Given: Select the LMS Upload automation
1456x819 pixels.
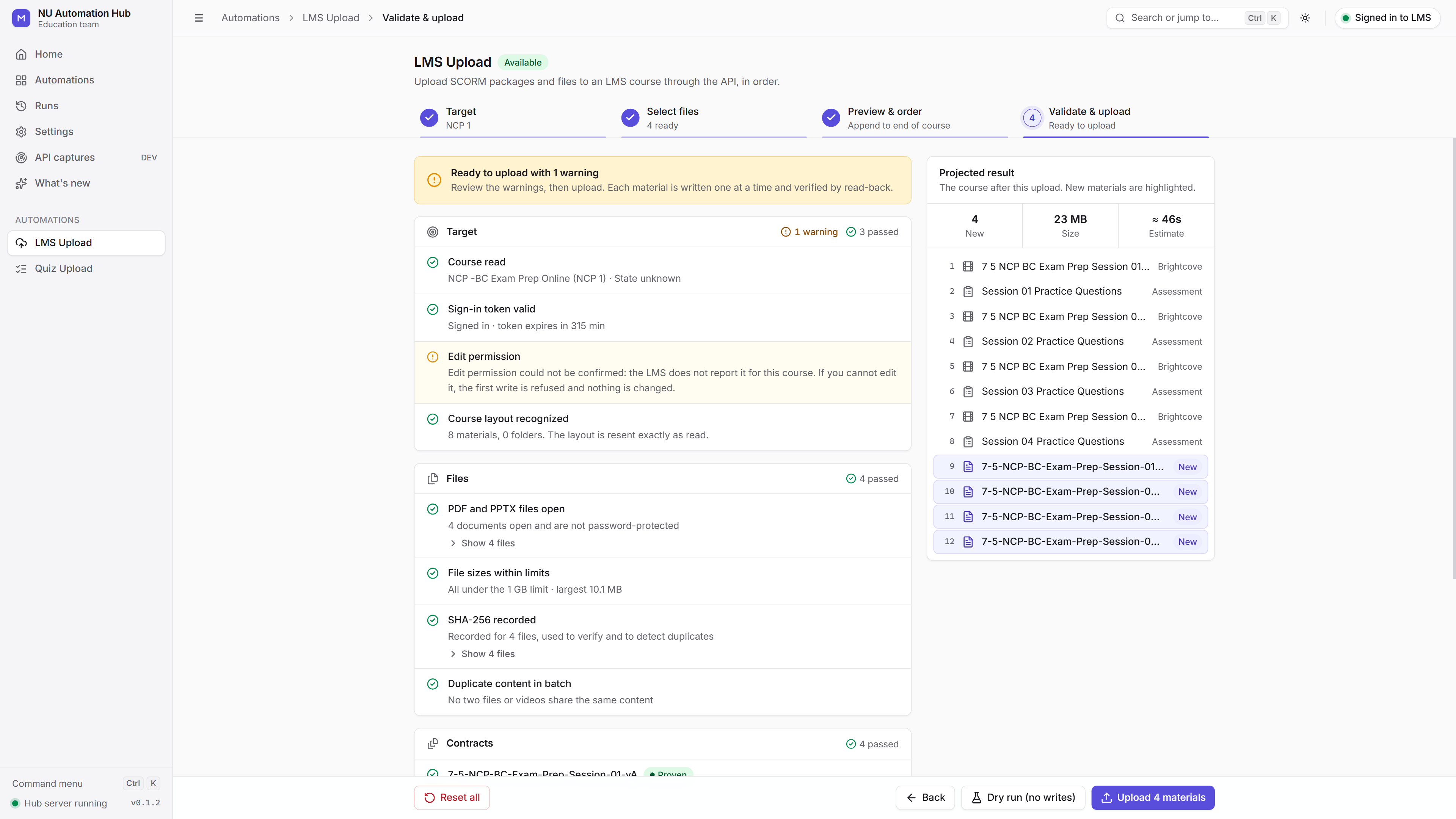Looking at the screenshot, I should pos(86,243).
